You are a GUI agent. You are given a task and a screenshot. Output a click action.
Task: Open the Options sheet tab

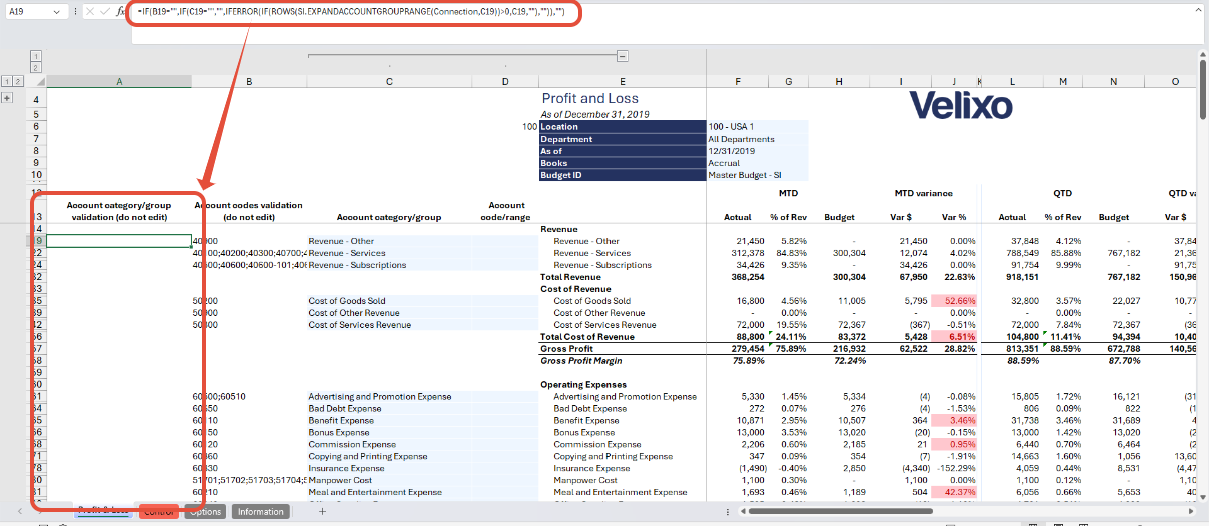205,512
